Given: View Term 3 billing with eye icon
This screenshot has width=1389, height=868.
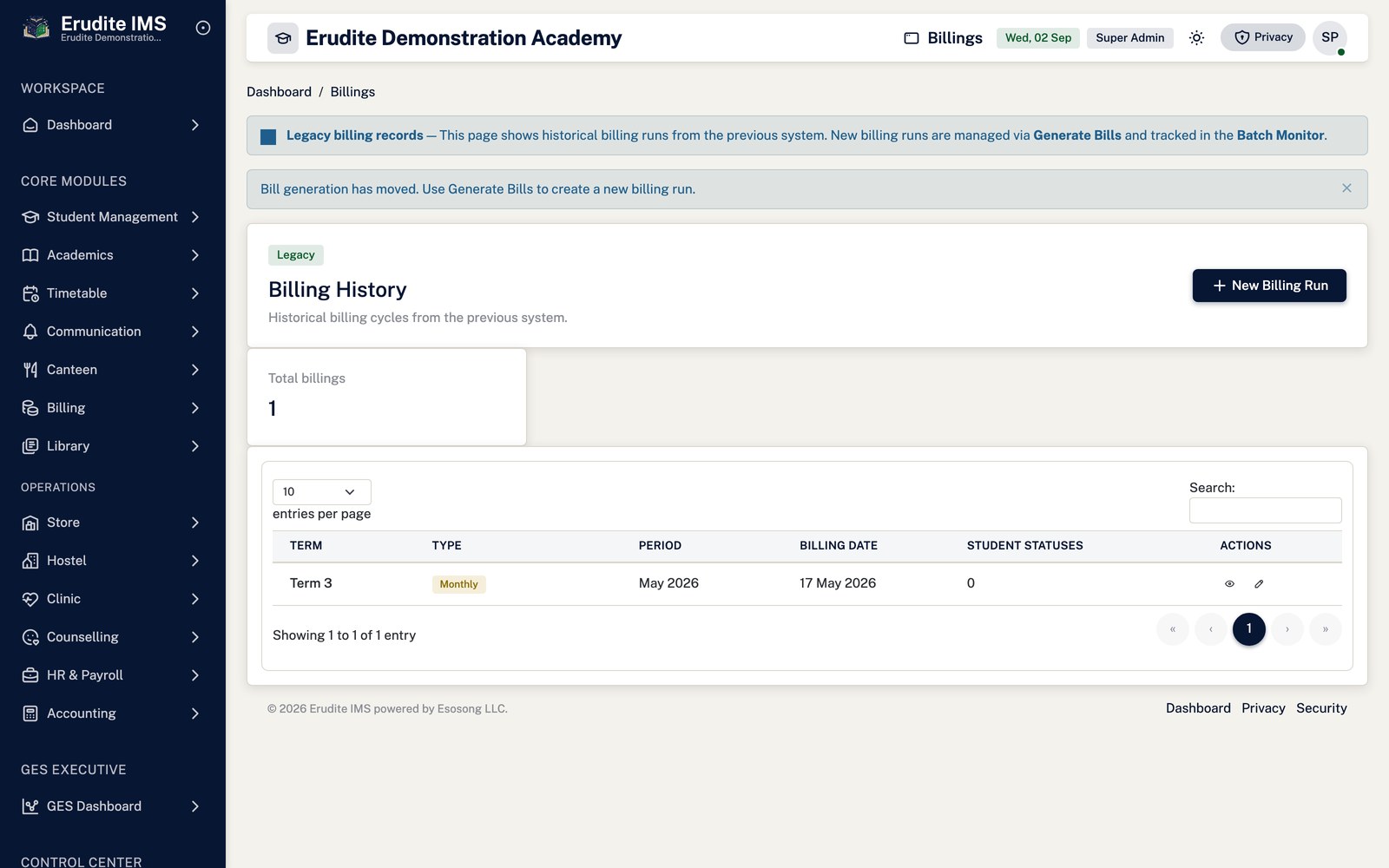Looking at the screenshot, I should [x=1229, y=584].
